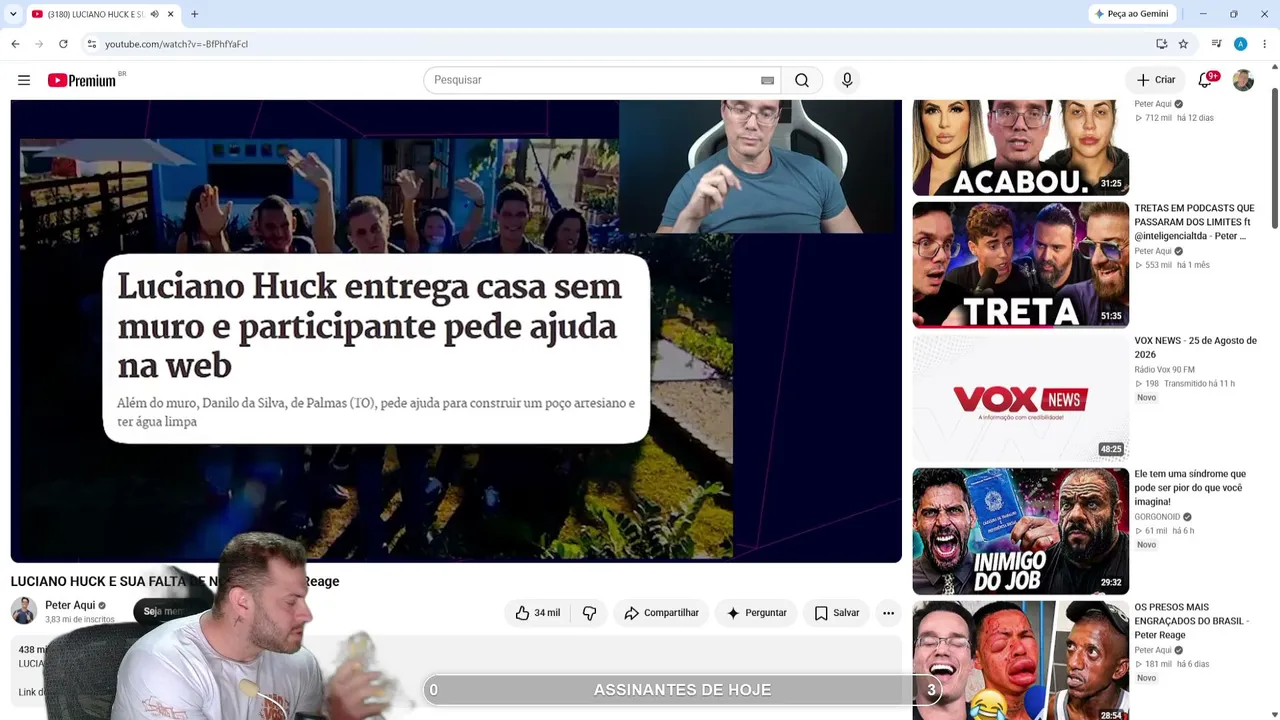Click the install app icon in the address bar

[x=1161, y=44]
